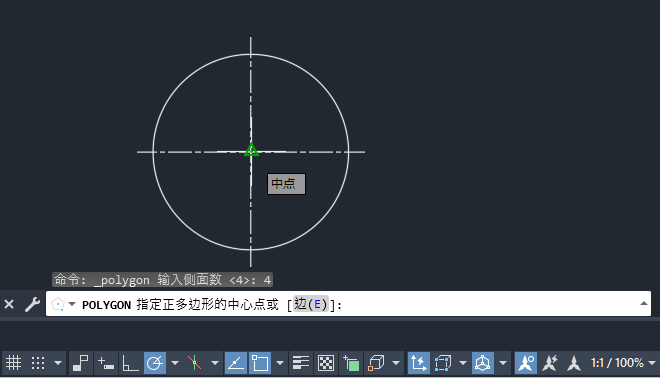The image size is (660, 378).
Task: Toggle 2D object snap icon
Action: pos(260,362)
